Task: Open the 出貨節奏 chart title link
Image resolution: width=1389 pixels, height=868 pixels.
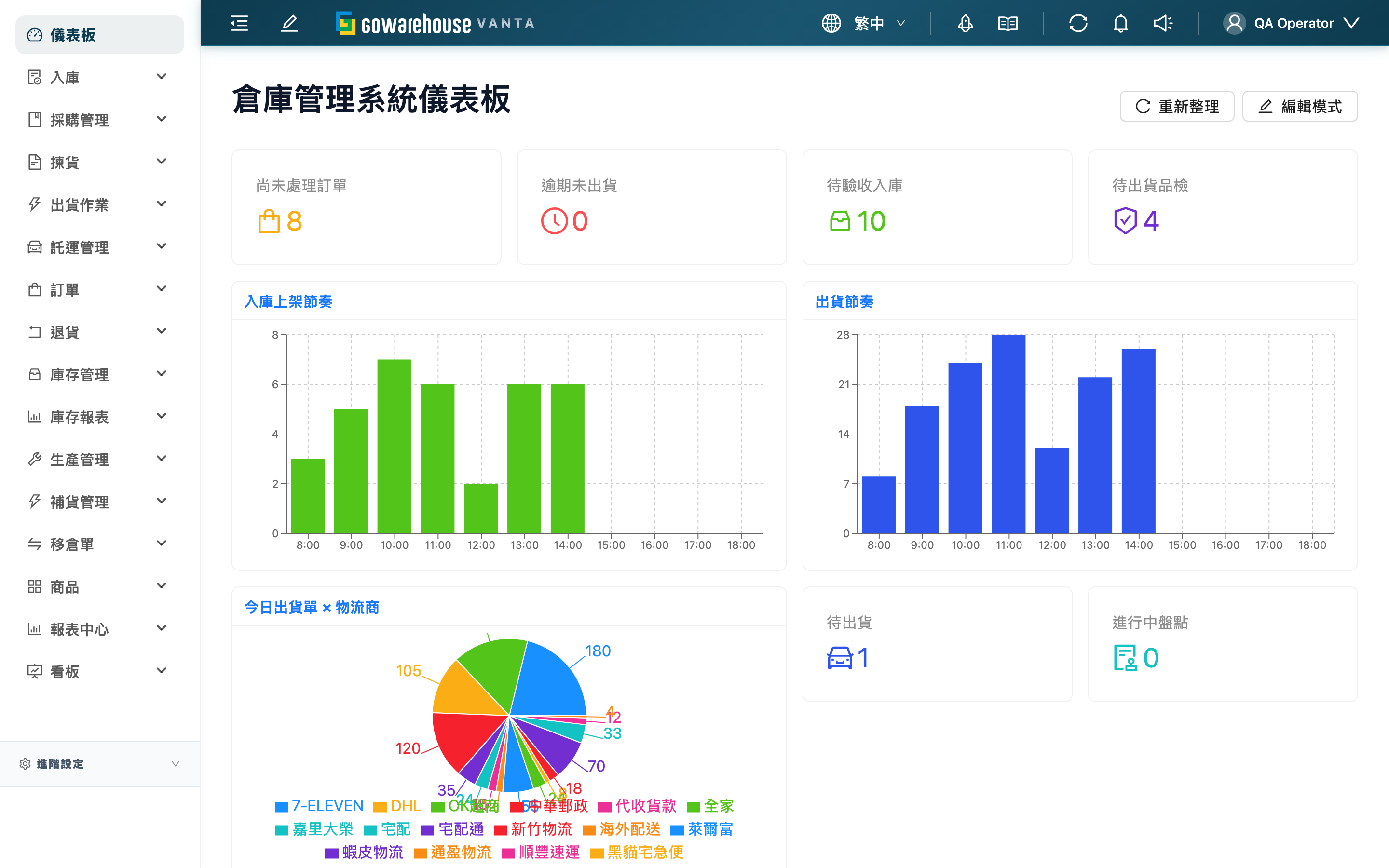Action: tap(844, 301)
